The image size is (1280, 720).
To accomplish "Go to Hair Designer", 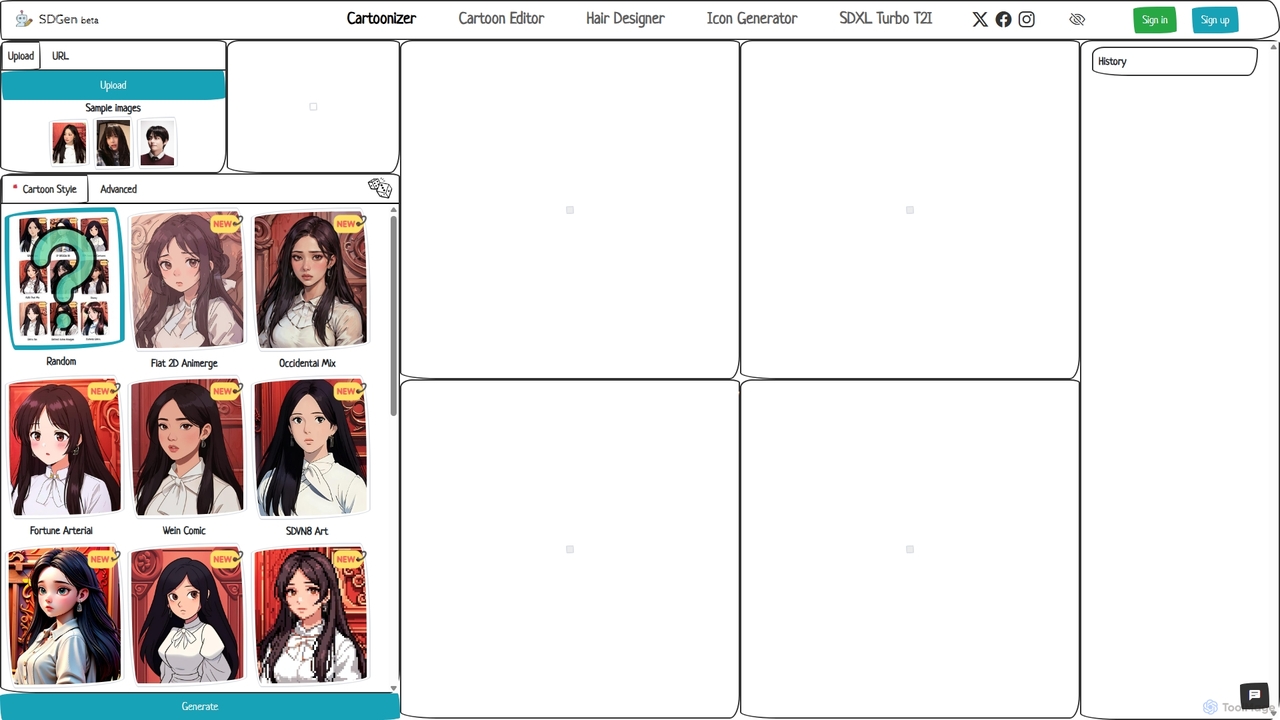I will pyautogui.click(x=625, y=18).
